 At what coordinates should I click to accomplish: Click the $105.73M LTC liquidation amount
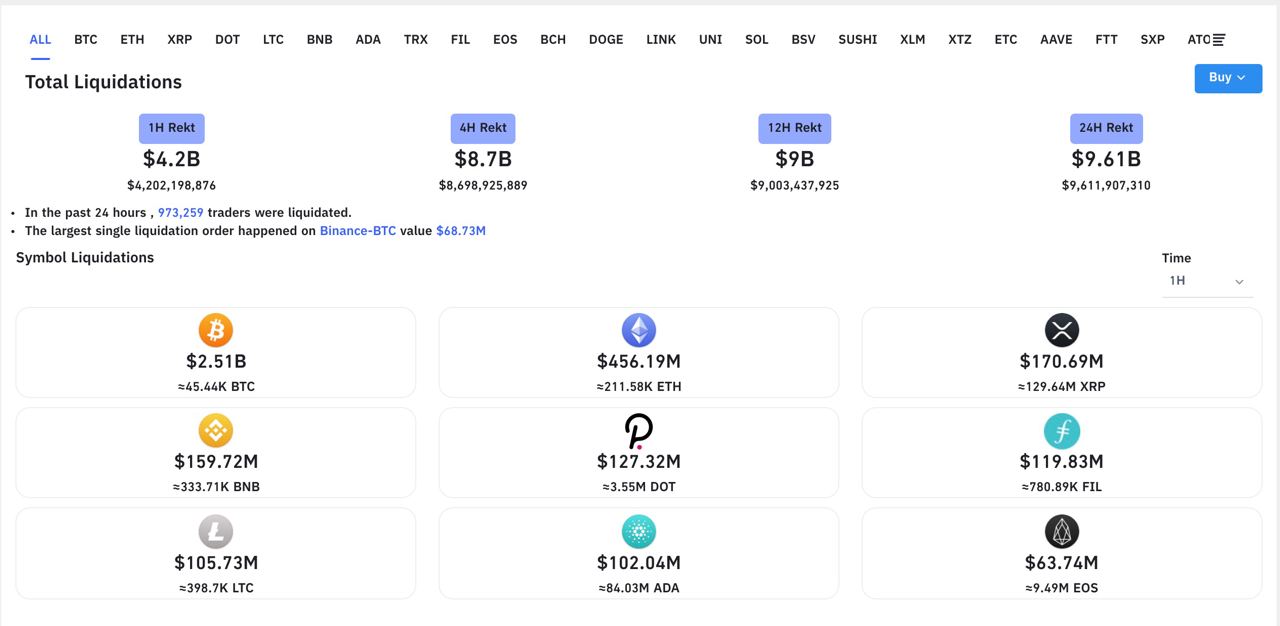coord(216,563)
